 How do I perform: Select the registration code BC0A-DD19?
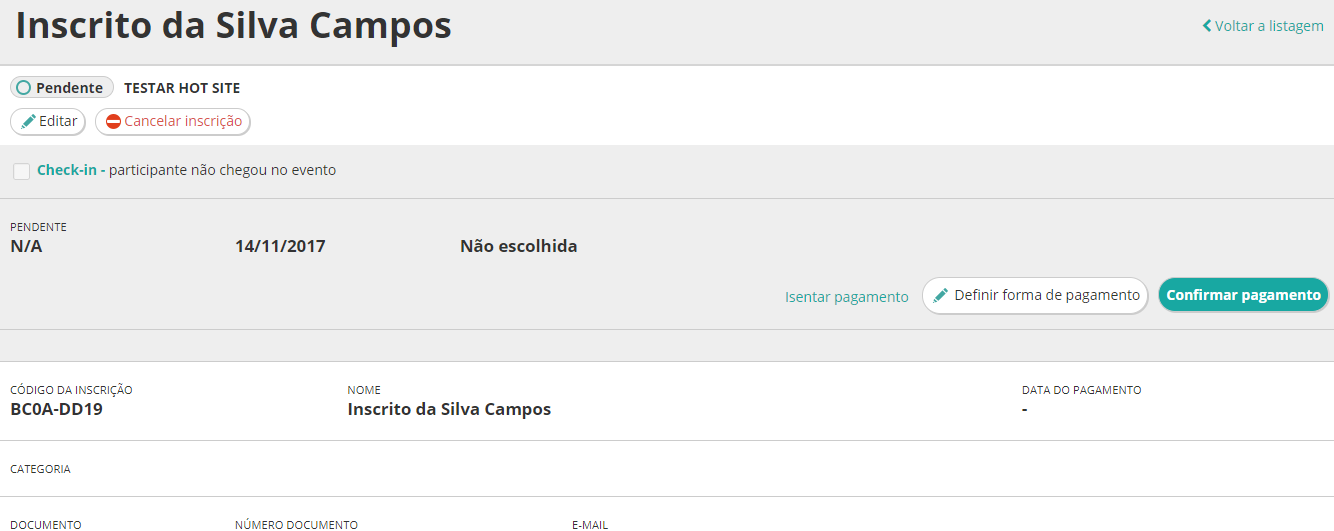57,409
